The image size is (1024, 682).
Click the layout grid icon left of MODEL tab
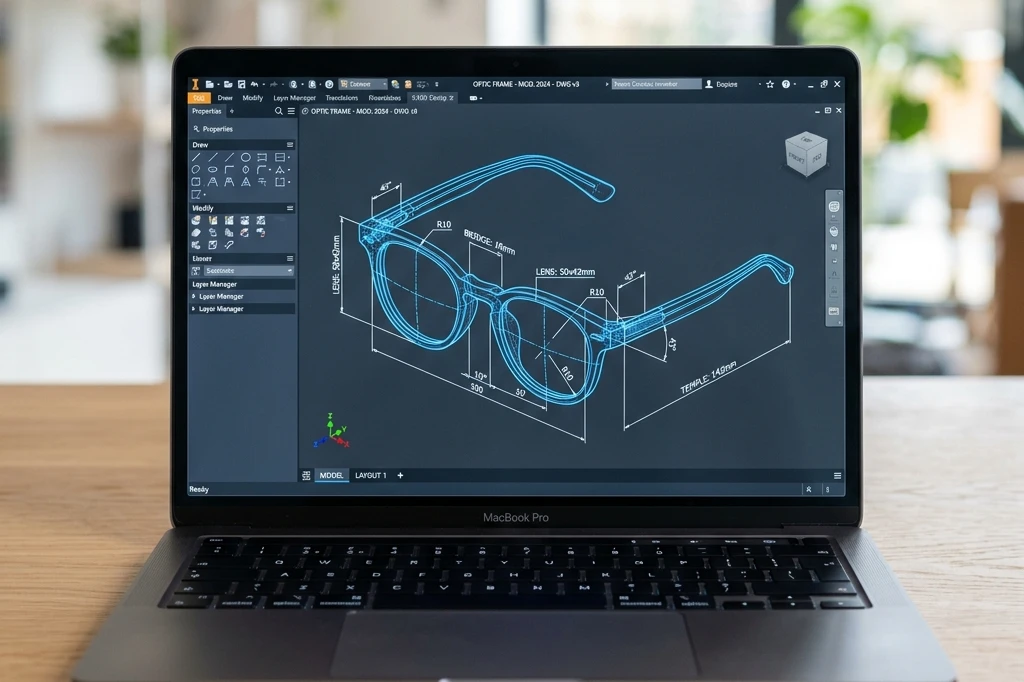[306, 476]
